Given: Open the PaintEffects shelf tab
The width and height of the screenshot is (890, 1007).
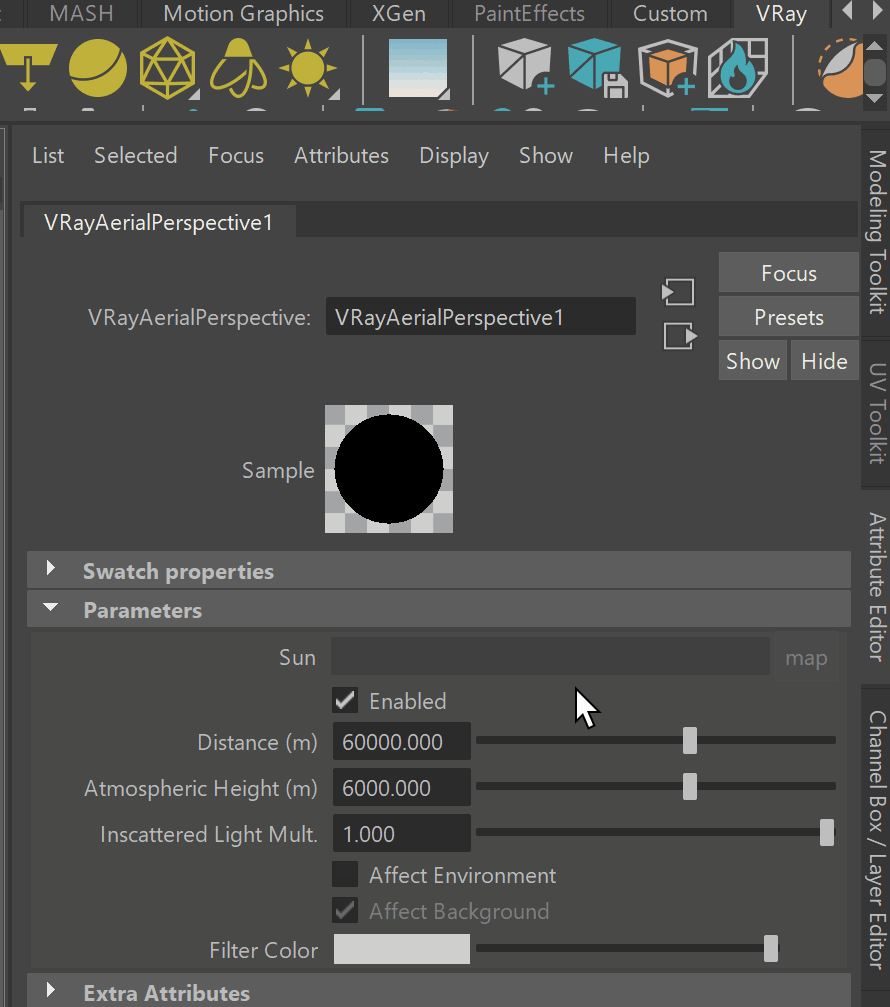Looking at the screenshot, I should [x=530, y=13].
